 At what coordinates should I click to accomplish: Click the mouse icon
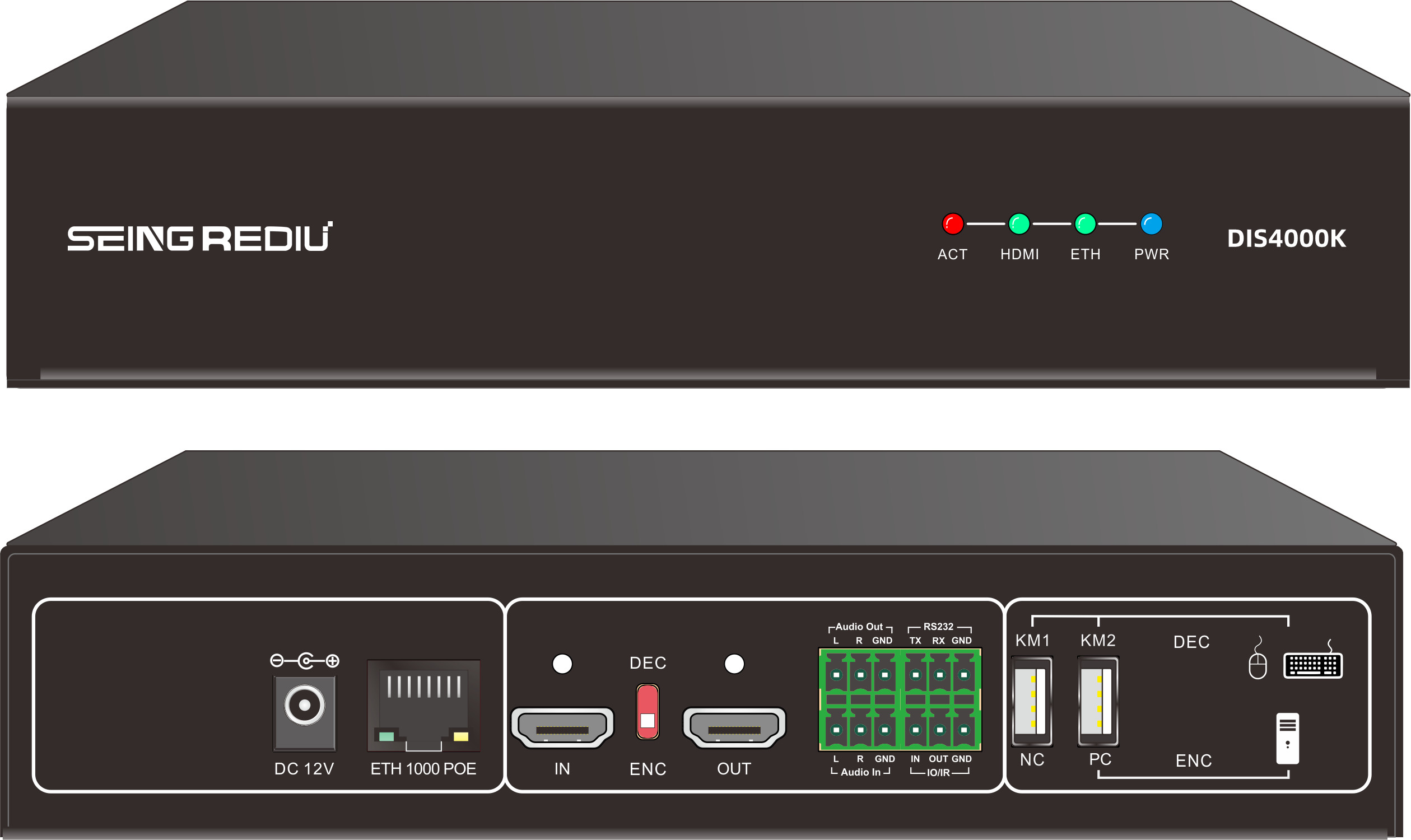(1258, 658)
